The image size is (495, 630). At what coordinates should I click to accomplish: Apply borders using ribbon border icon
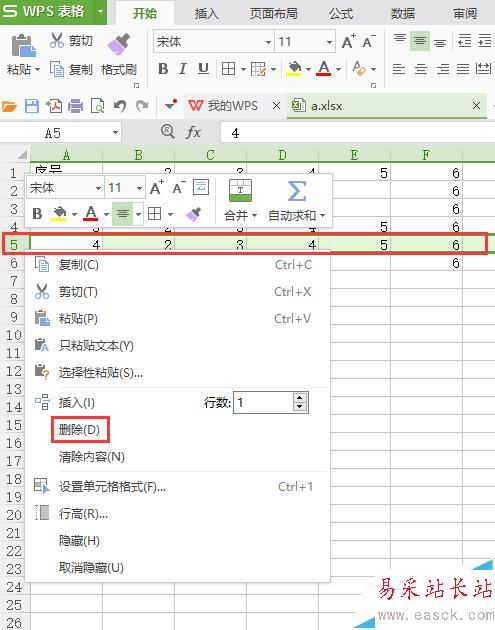(x=228, y=69)
